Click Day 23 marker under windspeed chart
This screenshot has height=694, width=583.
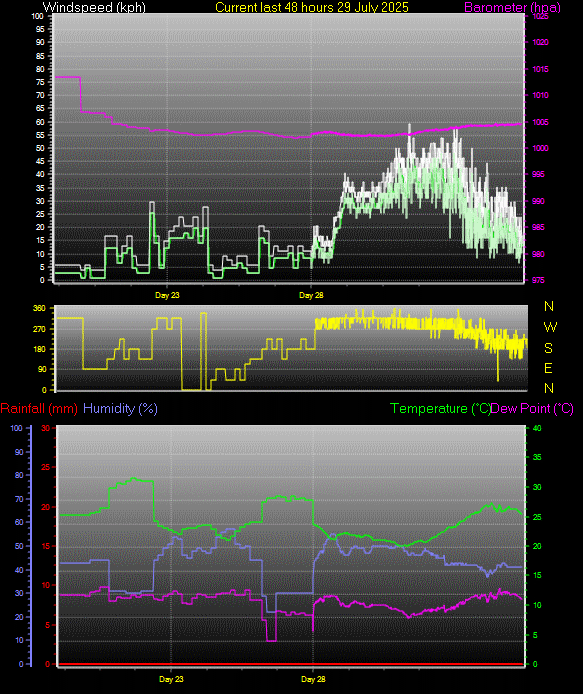(167, 295)
